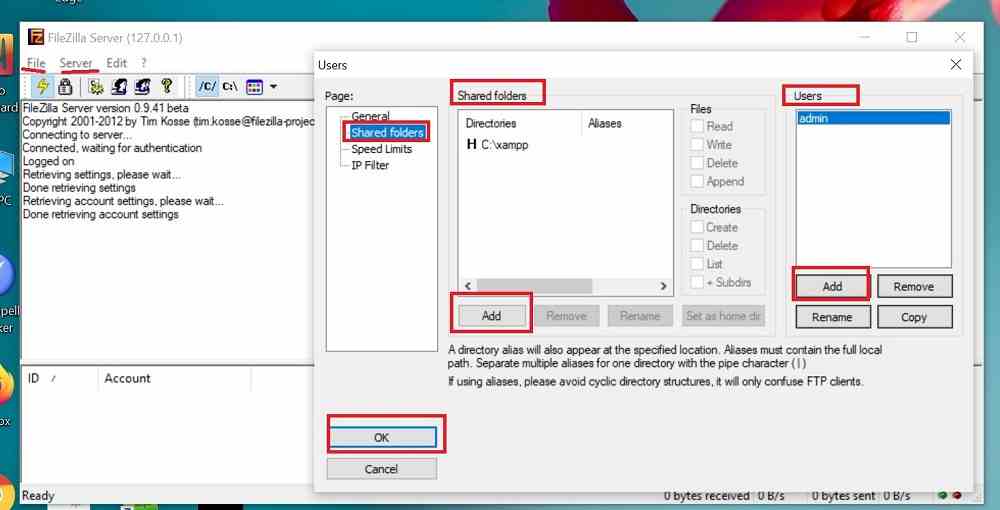Maximize the FileZilla Server window
This screenshot has height=510, width=1000.
click(x=912, y=37)
